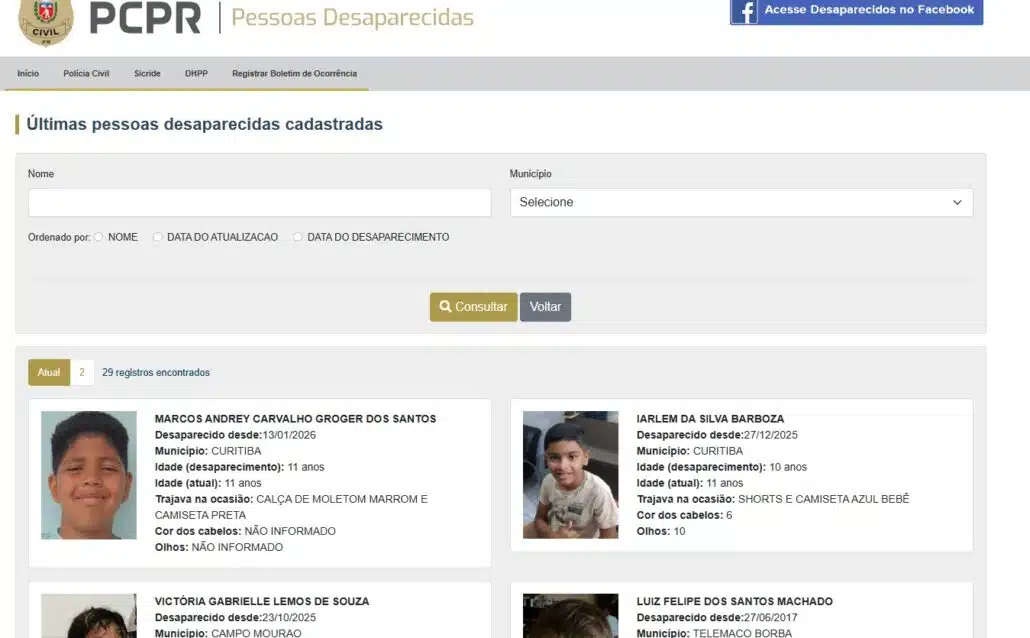The image size is (1030, 638).
Task: Click Iarlem da Silva Barboza's photo
Action: (570, 473)
